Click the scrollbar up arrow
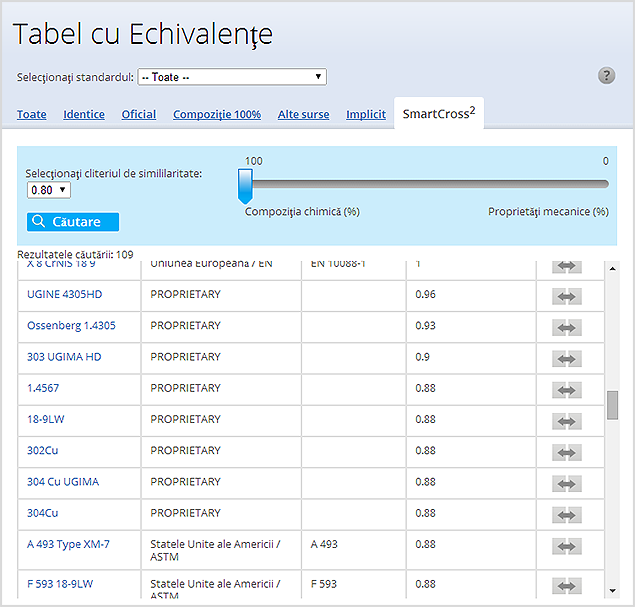 [612, 268]
